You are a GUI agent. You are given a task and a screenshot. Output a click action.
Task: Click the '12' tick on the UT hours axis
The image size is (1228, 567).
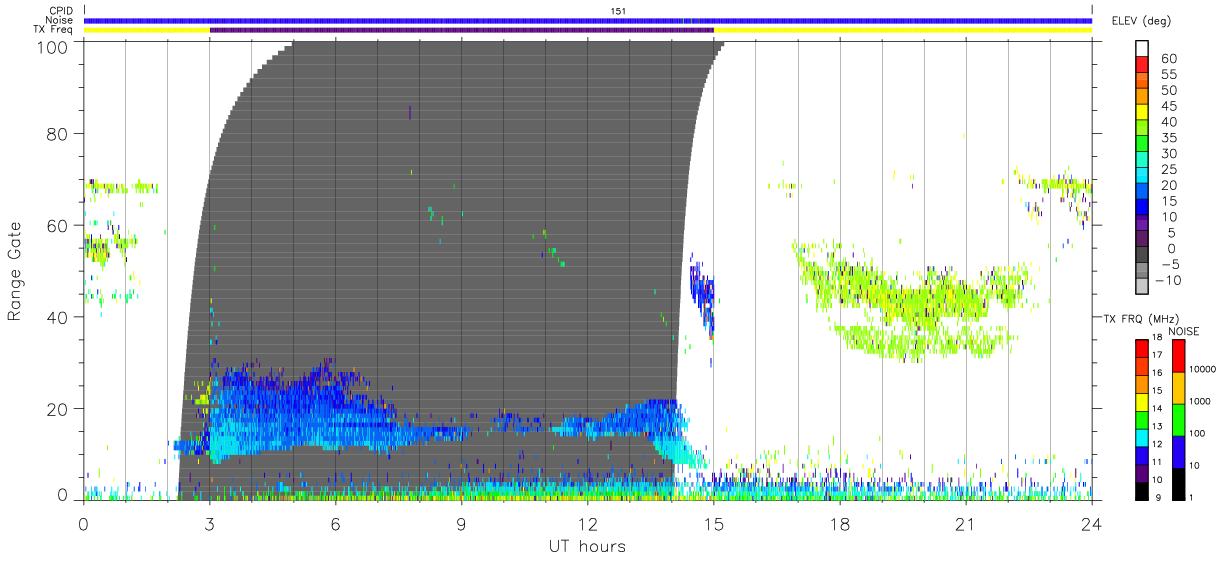pyautogui.click(x=588, y=522)
